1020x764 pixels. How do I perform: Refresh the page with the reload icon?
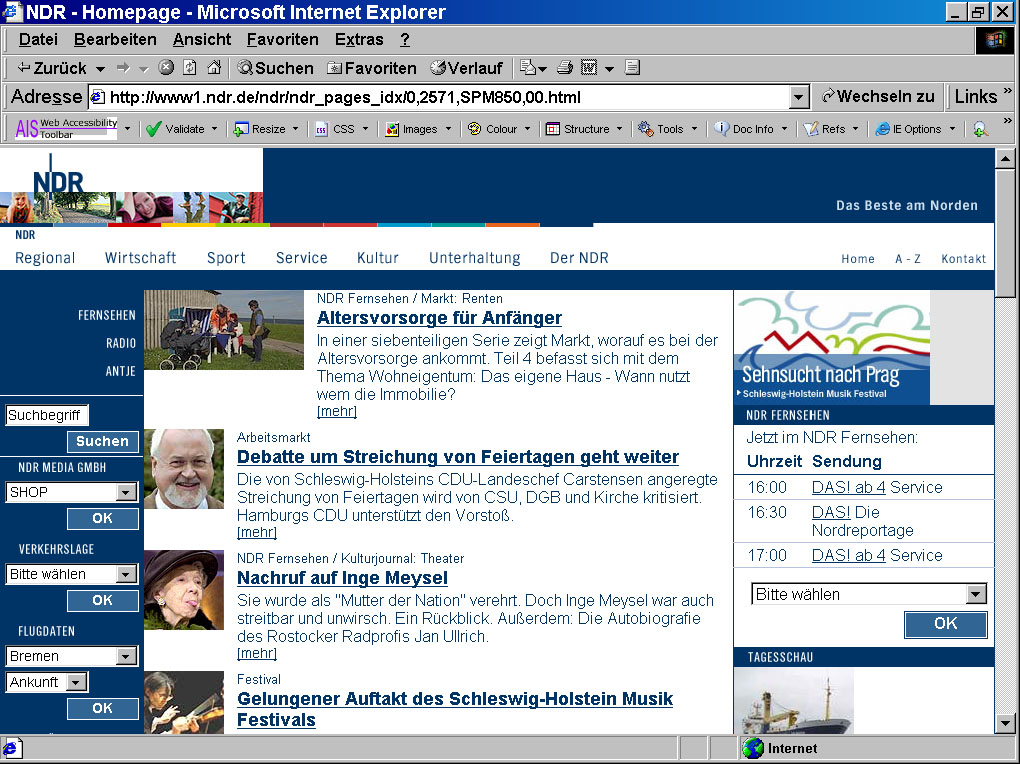[190, 67]
